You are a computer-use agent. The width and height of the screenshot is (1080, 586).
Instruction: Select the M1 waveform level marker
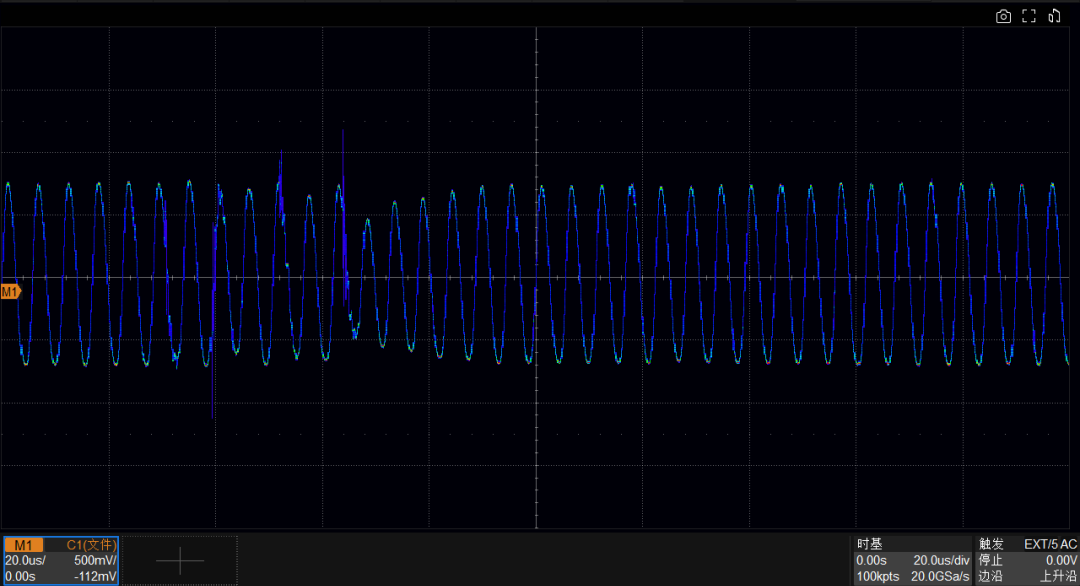(x=10, y=292)
